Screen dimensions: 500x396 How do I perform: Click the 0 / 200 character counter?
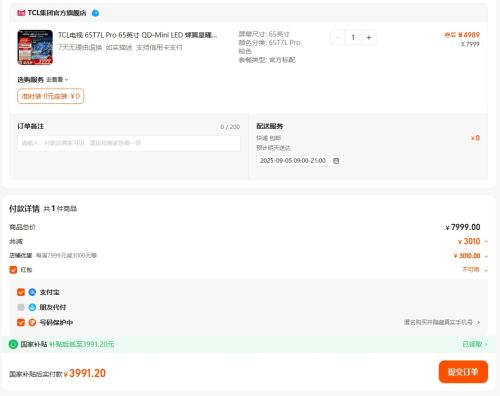230,127
